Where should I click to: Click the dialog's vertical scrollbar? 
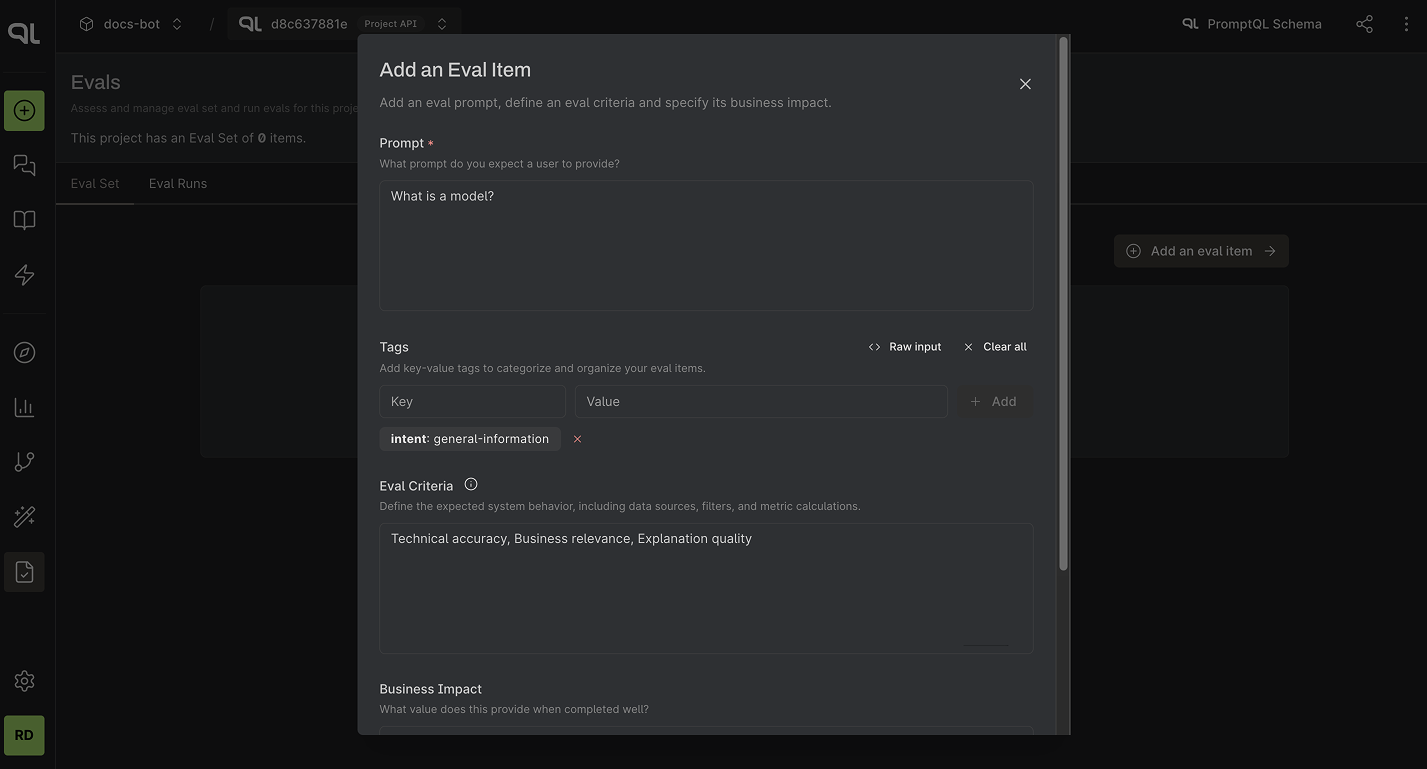1063,305
